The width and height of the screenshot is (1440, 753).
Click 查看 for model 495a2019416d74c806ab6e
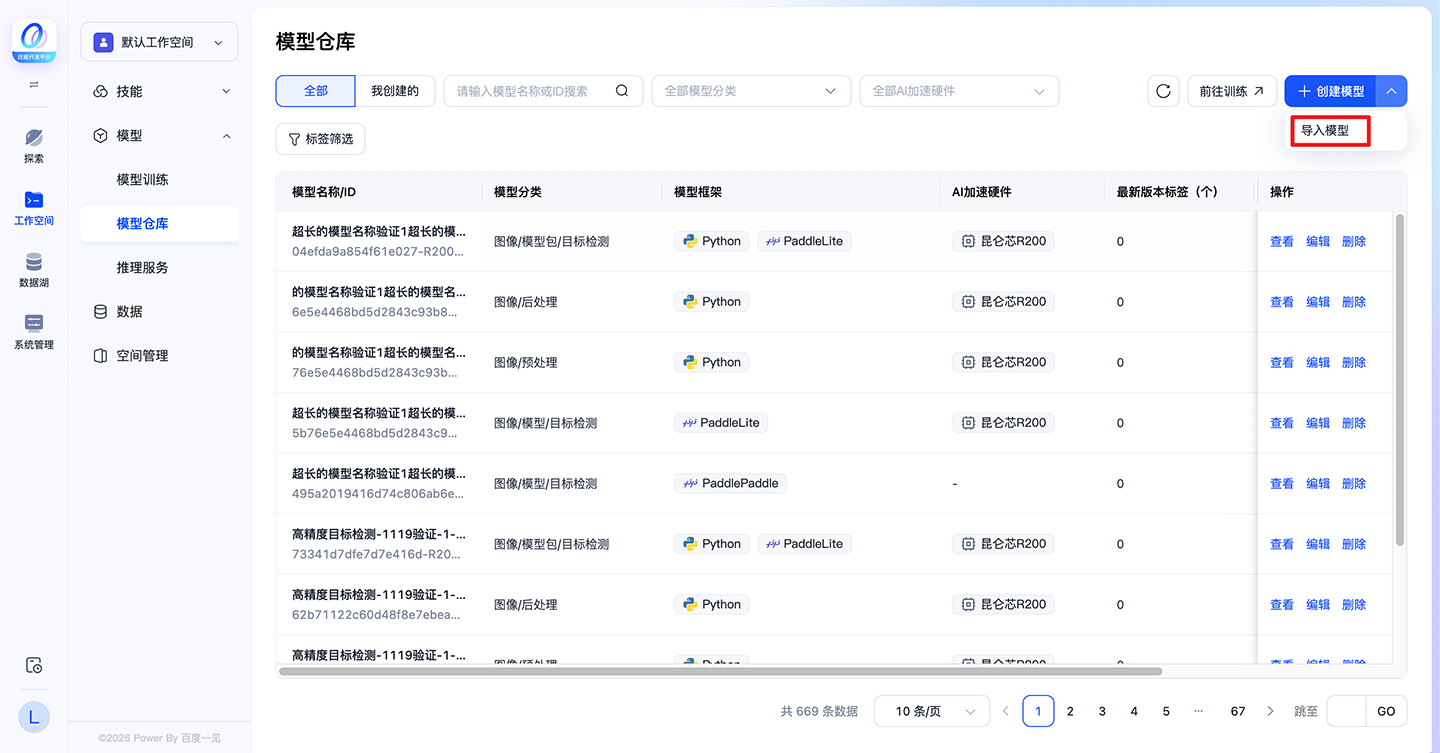[1282, 483]
